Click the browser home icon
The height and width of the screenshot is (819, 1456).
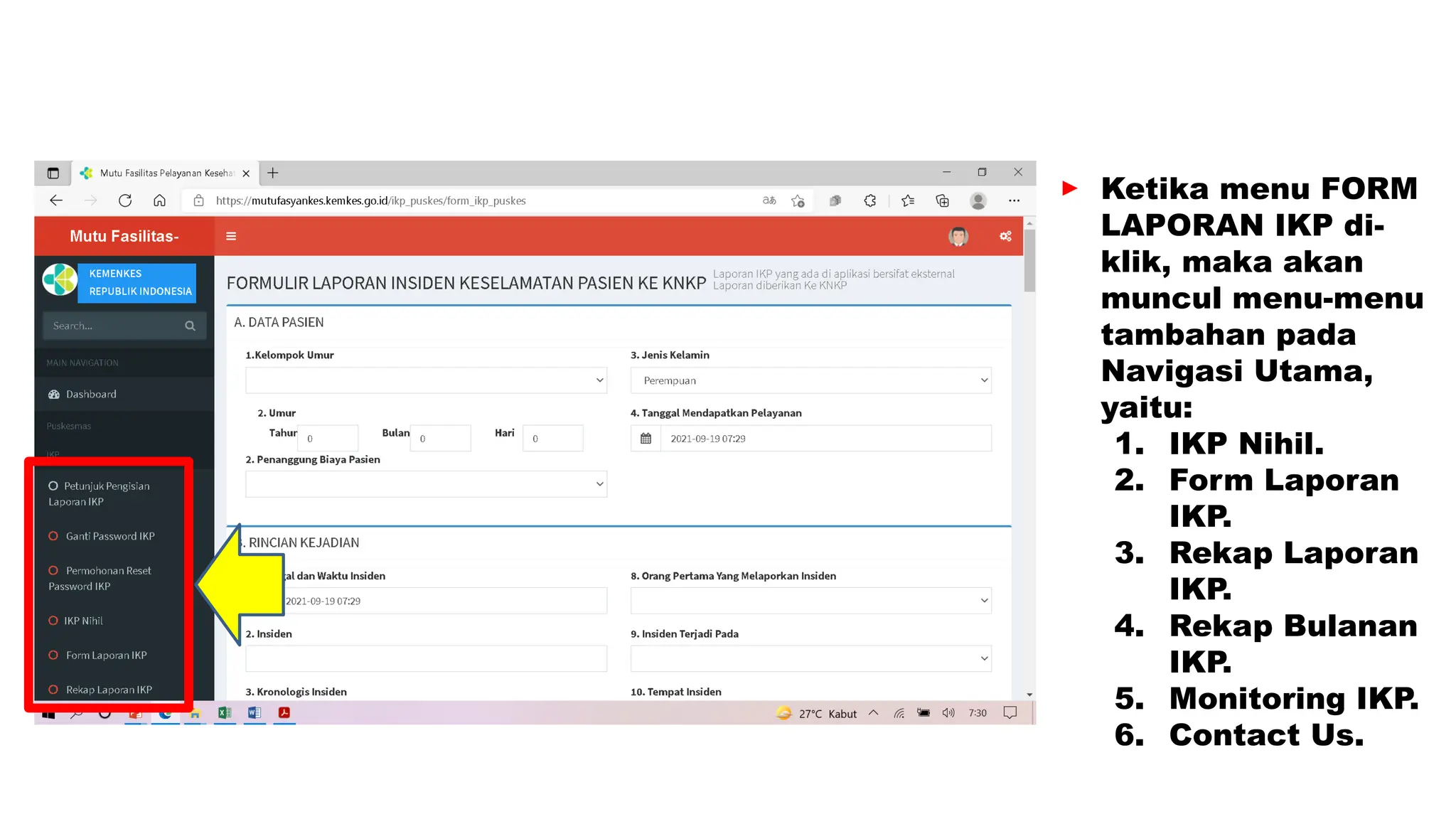click(159, 200)
